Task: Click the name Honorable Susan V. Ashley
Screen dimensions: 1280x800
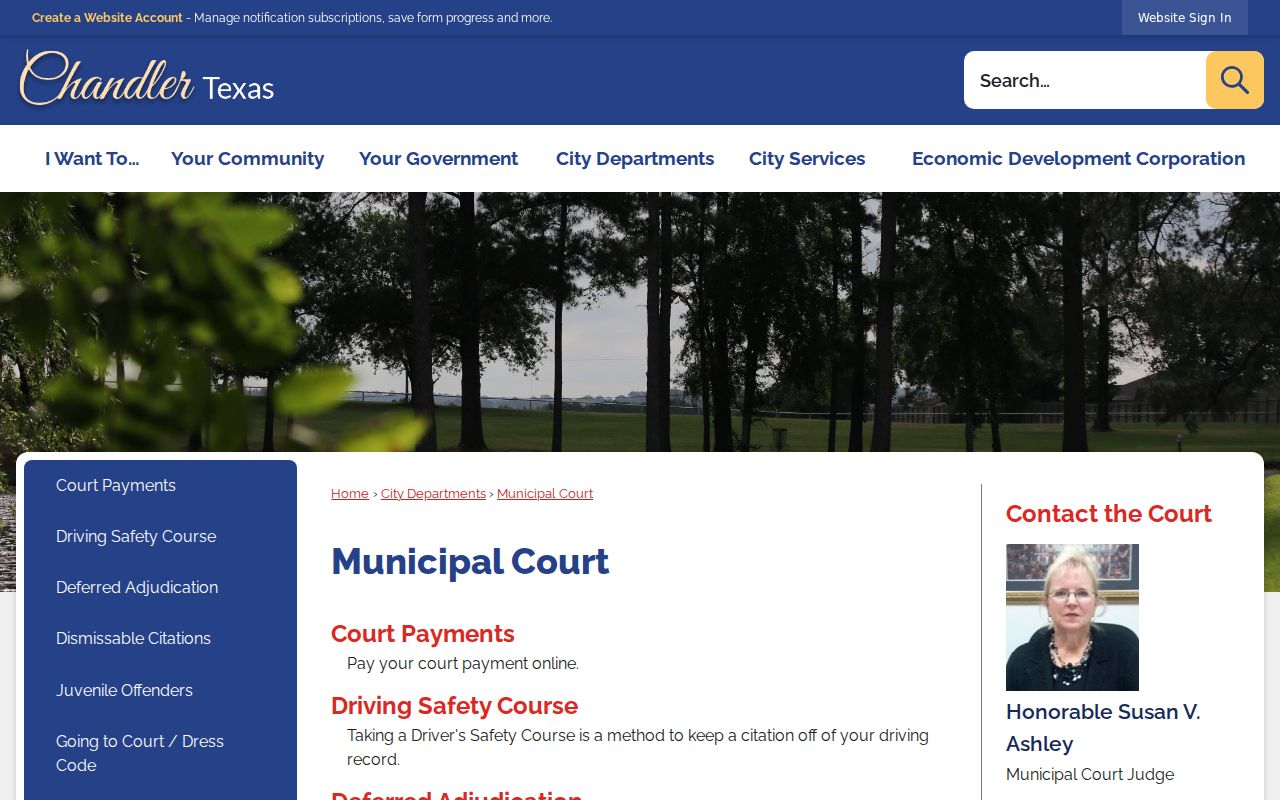Action: click(1103, 728)
